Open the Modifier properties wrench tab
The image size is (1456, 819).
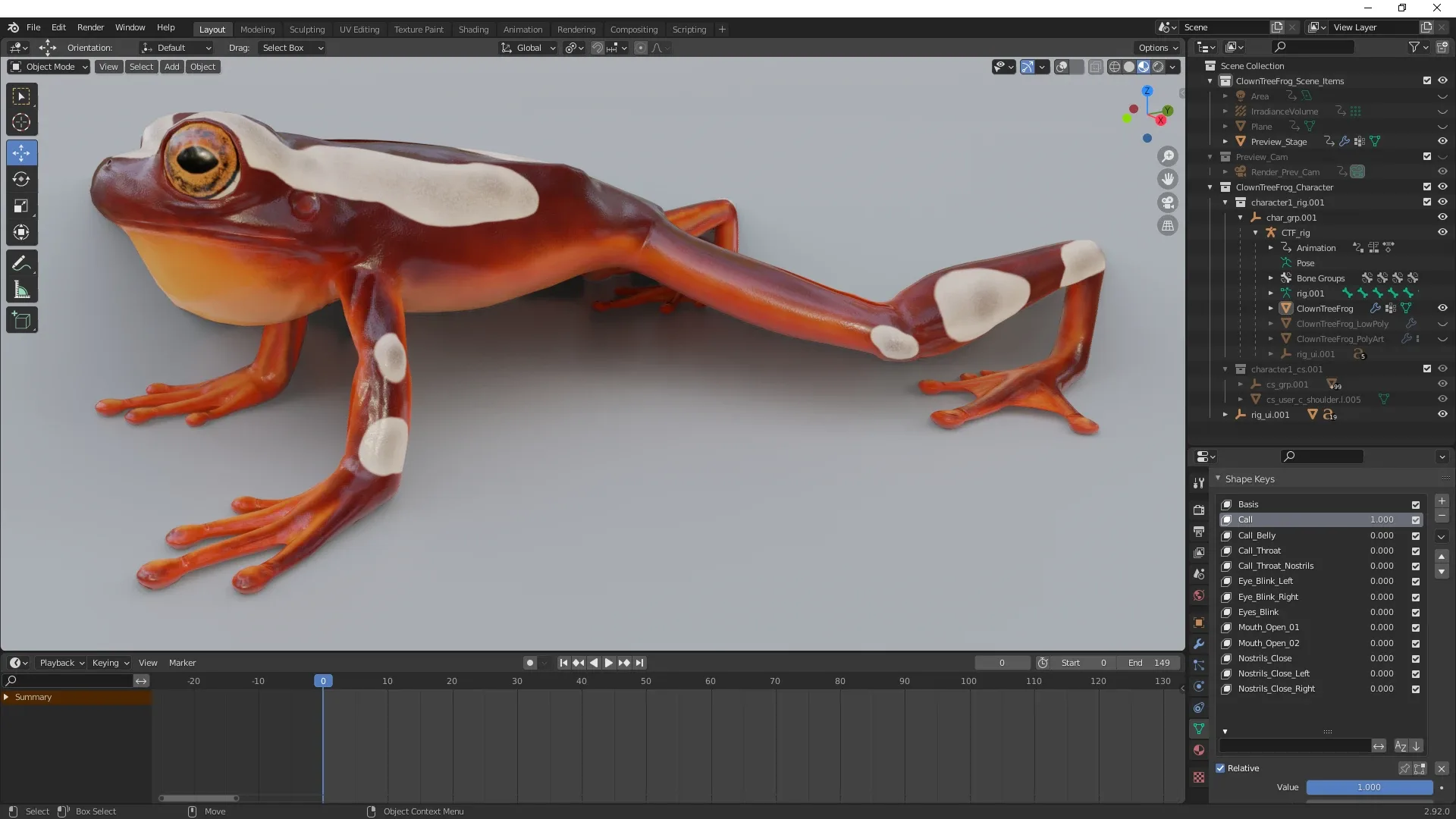1199,644
